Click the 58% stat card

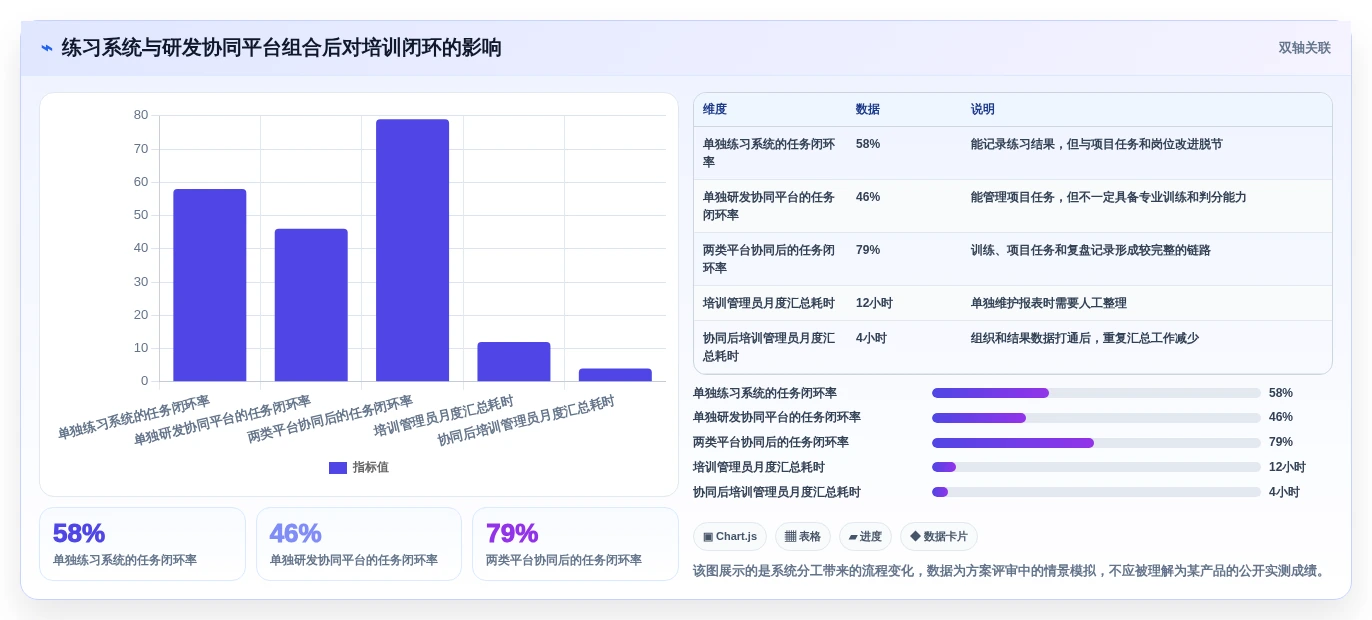click(x=142, y=544)
